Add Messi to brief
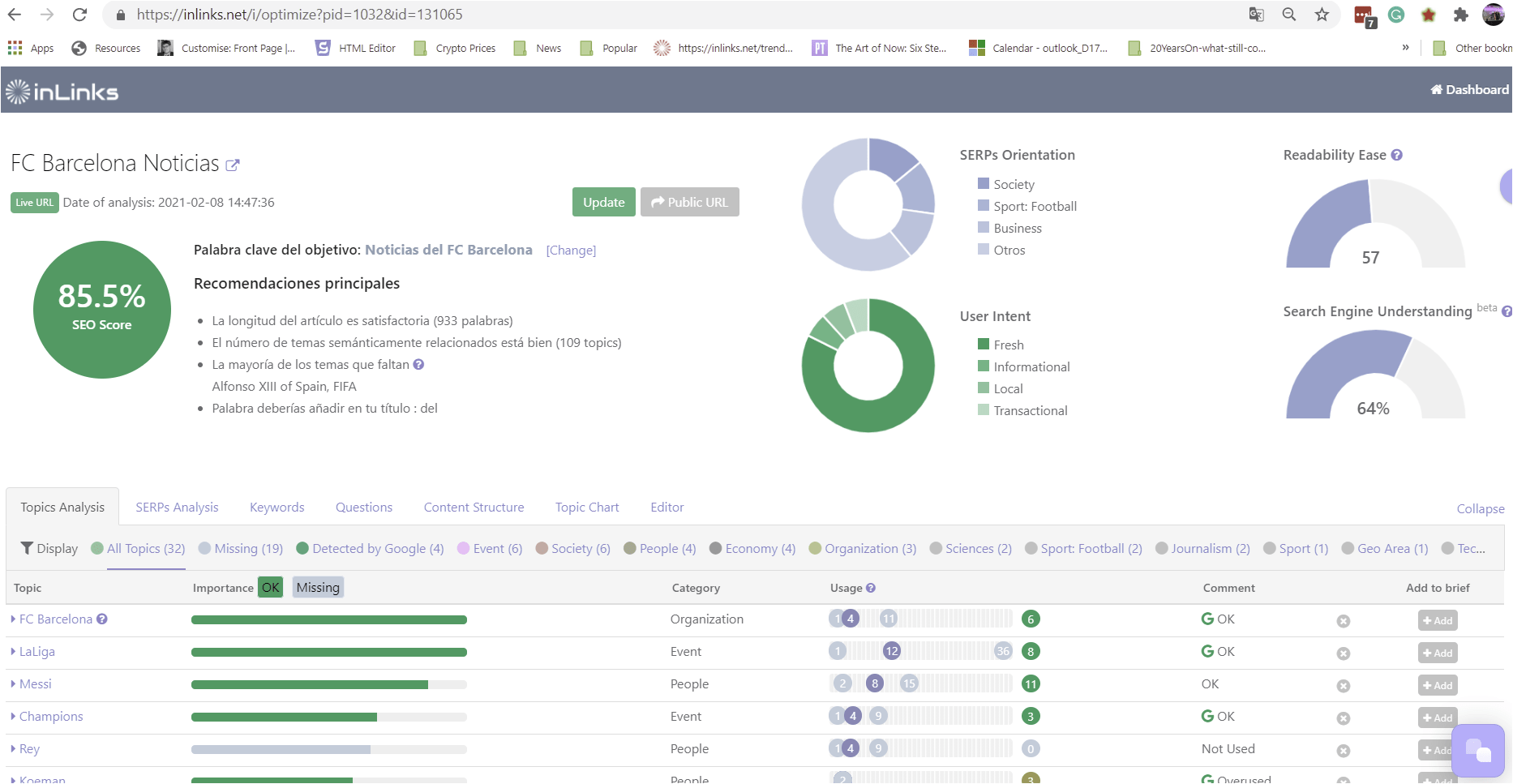 pos(1438,685)
